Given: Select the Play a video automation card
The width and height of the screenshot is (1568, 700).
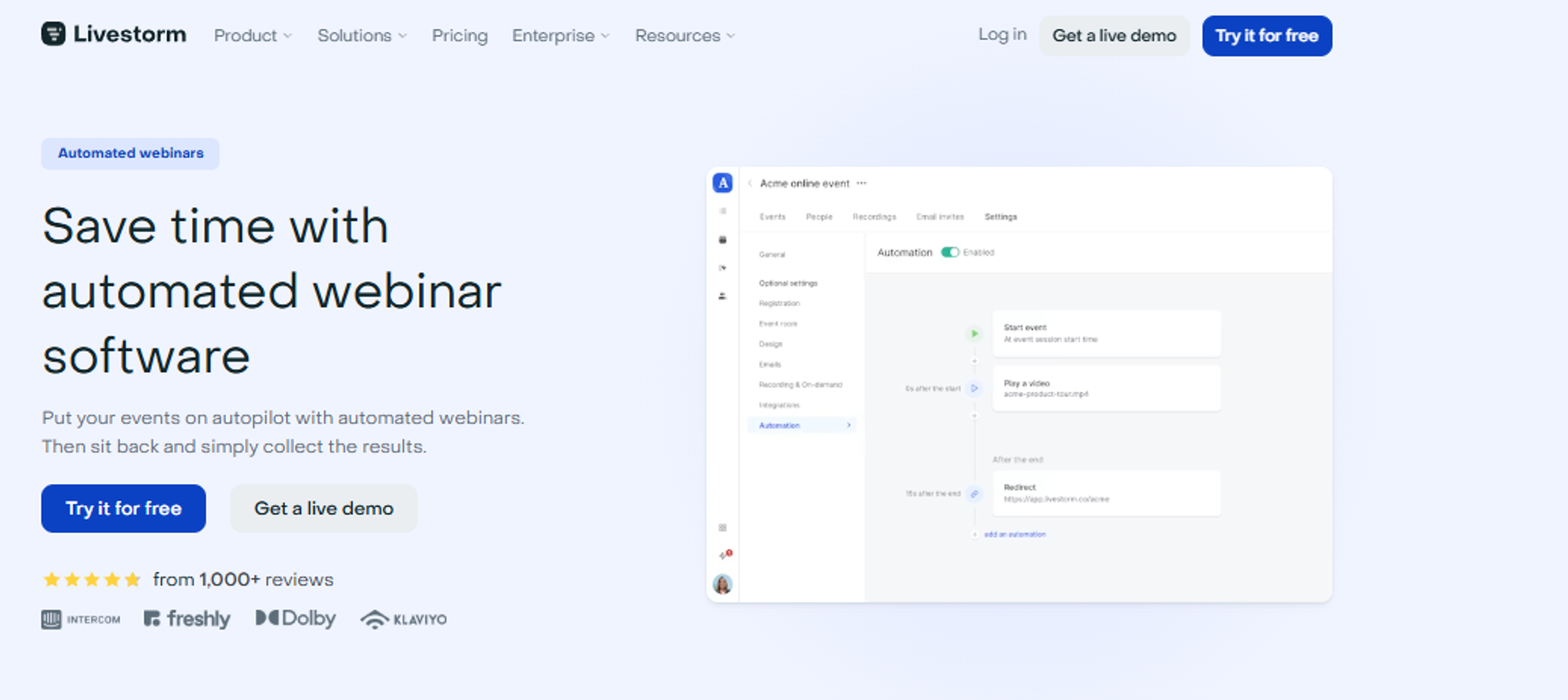Looking at the screenshot, I should 1107,389.
